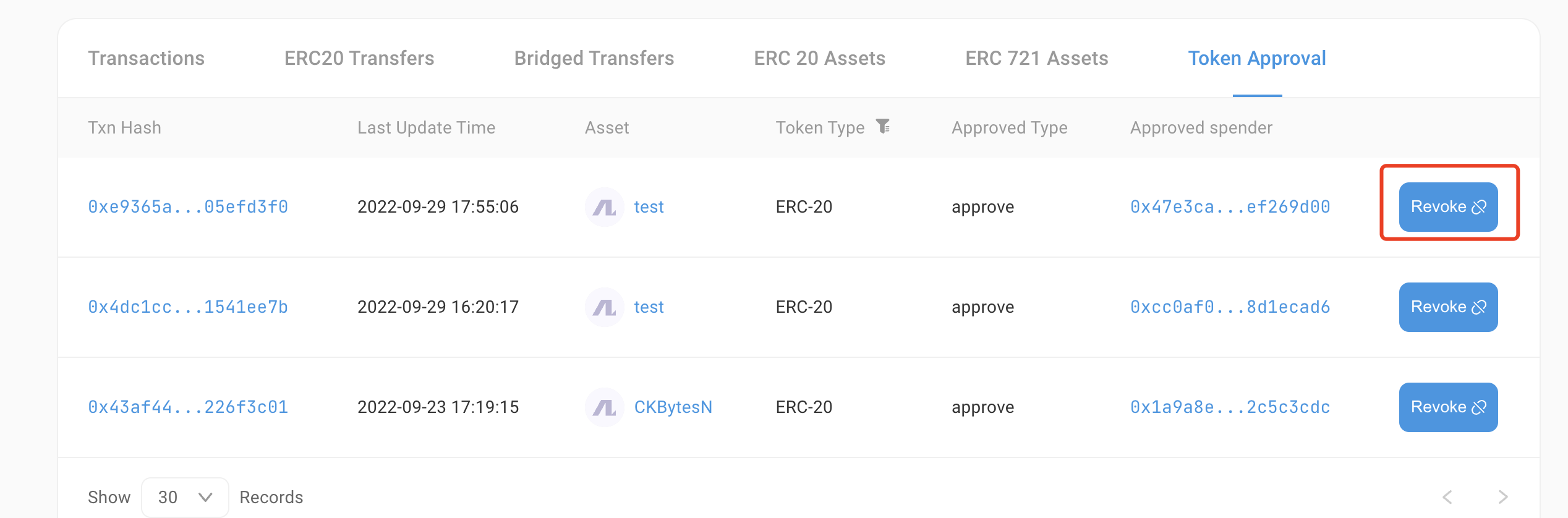Click the test token asset icon in first row
Viewport: 1568px width, 518px height.
pyautogui.click(x=603, y=206)
